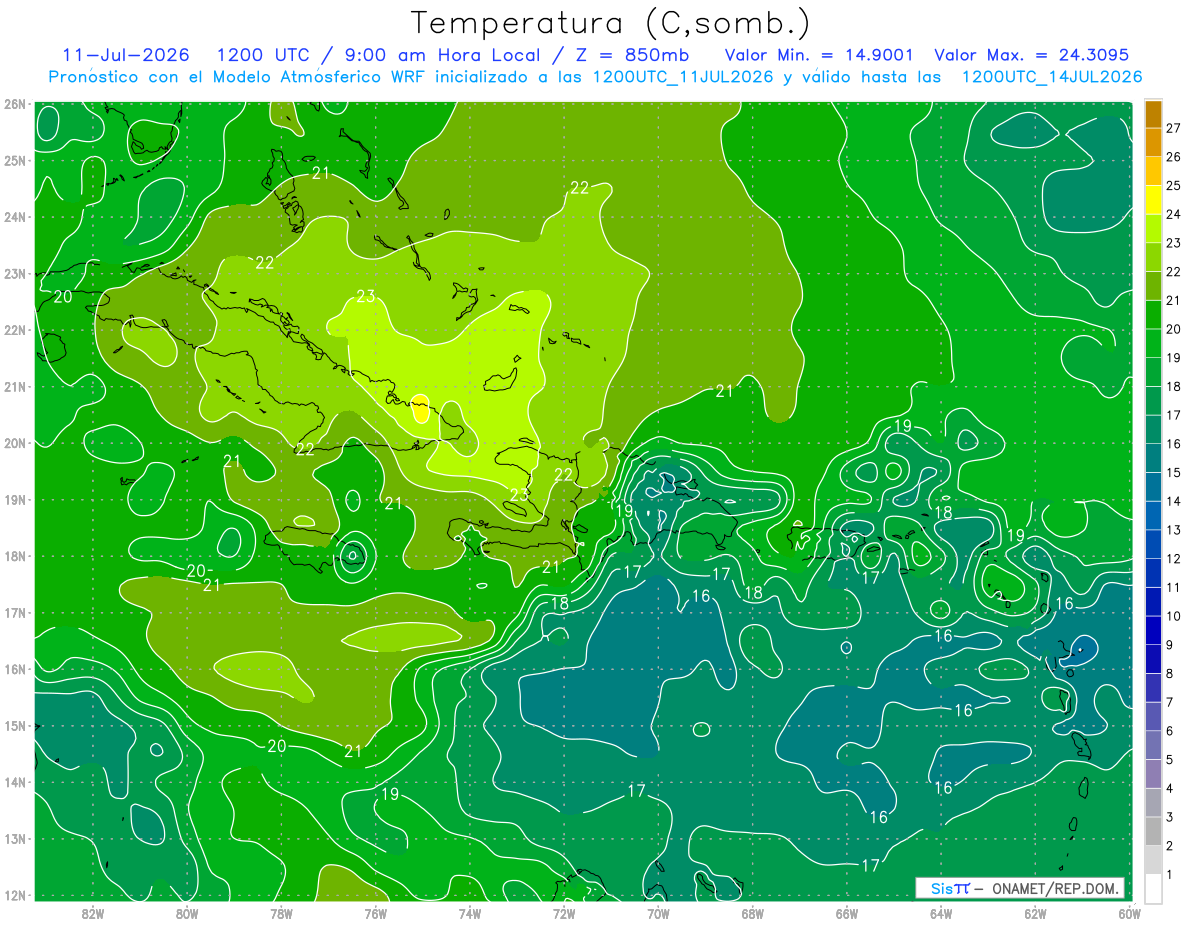Click the "Valor Min. = 14.9001" readout

pos(818,55)
